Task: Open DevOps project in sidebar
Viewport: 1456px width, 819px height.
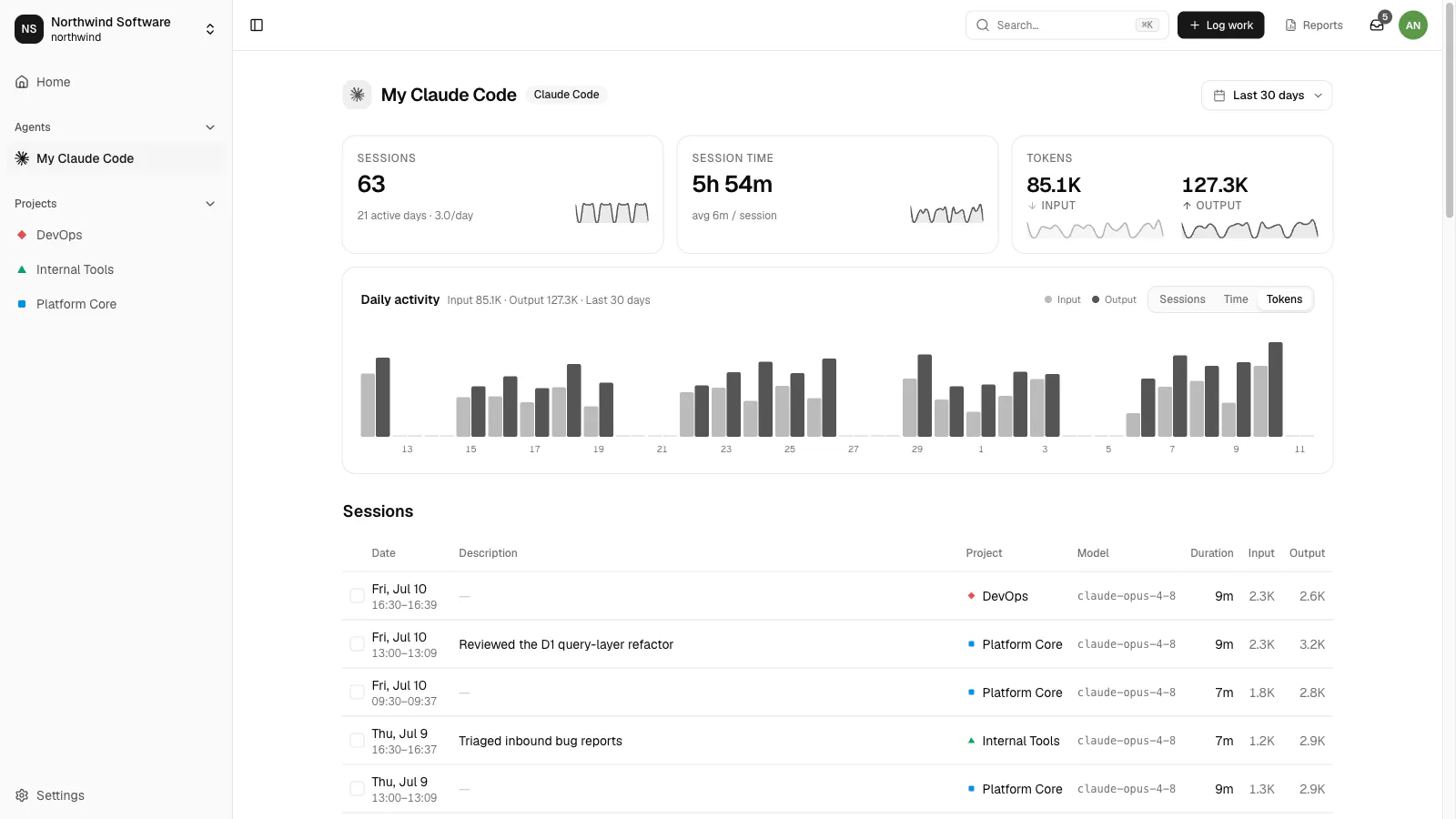Action: click(116, 235)
